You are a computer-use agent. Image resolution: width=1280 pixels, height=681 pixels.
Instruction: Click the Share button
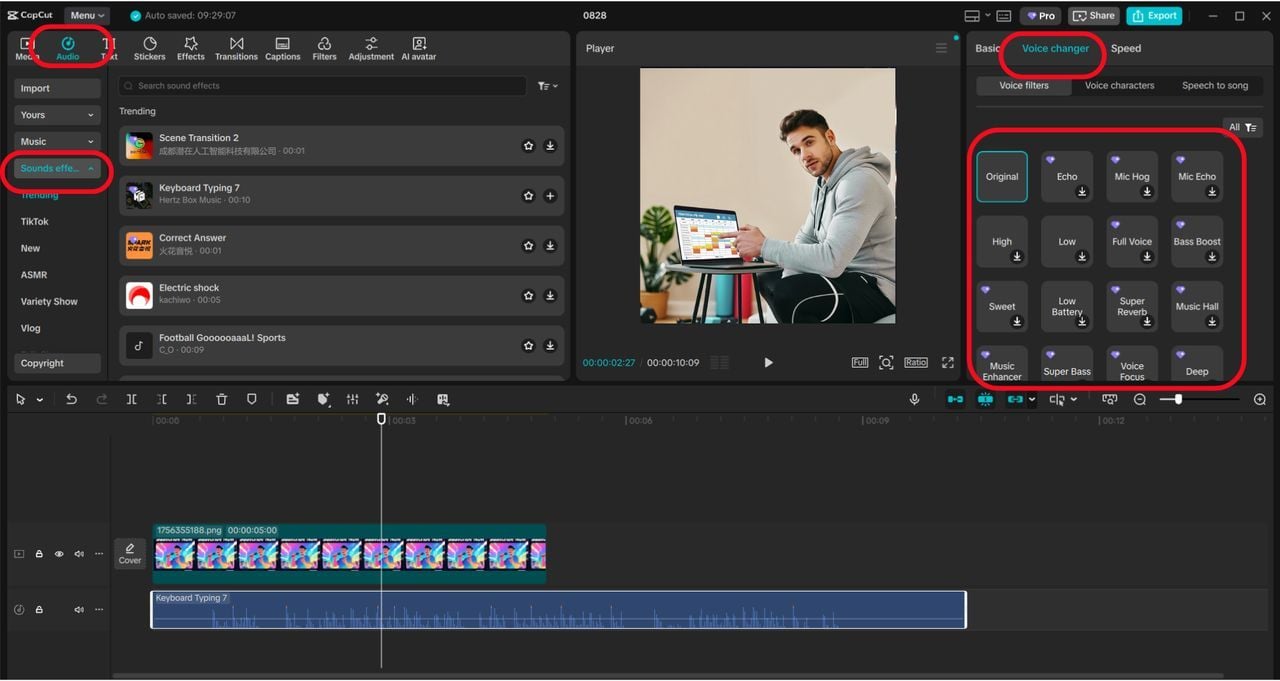click(1093, 16)
